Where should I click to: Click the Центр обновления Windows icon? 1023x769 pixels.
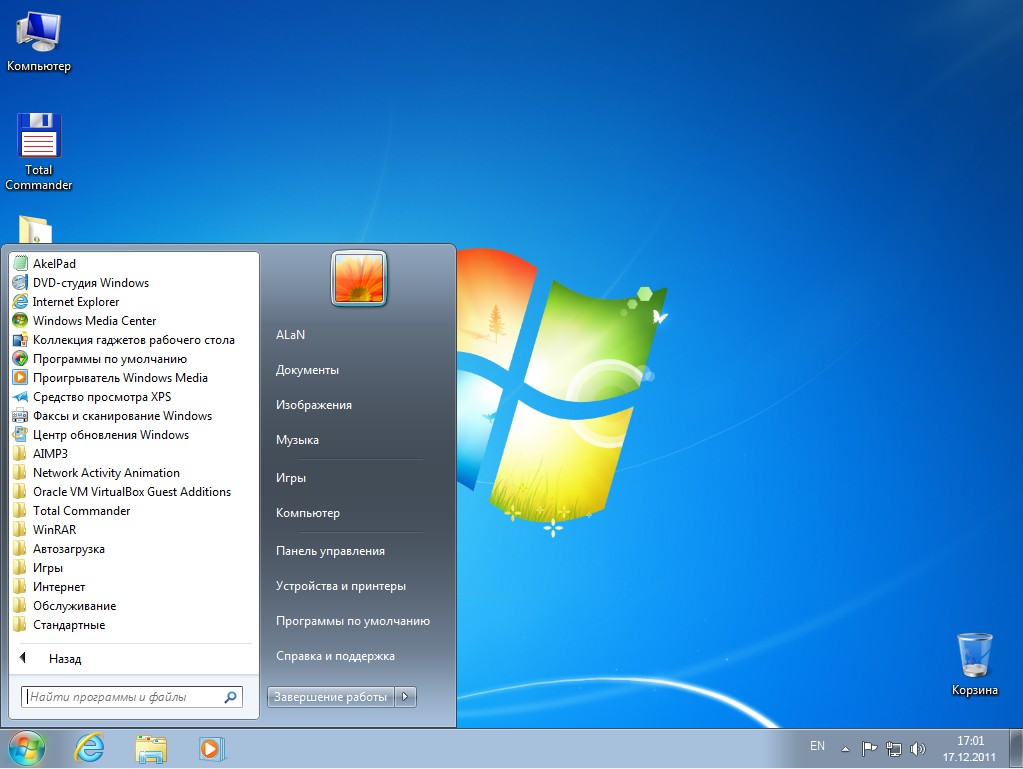[x=20, y=434]
